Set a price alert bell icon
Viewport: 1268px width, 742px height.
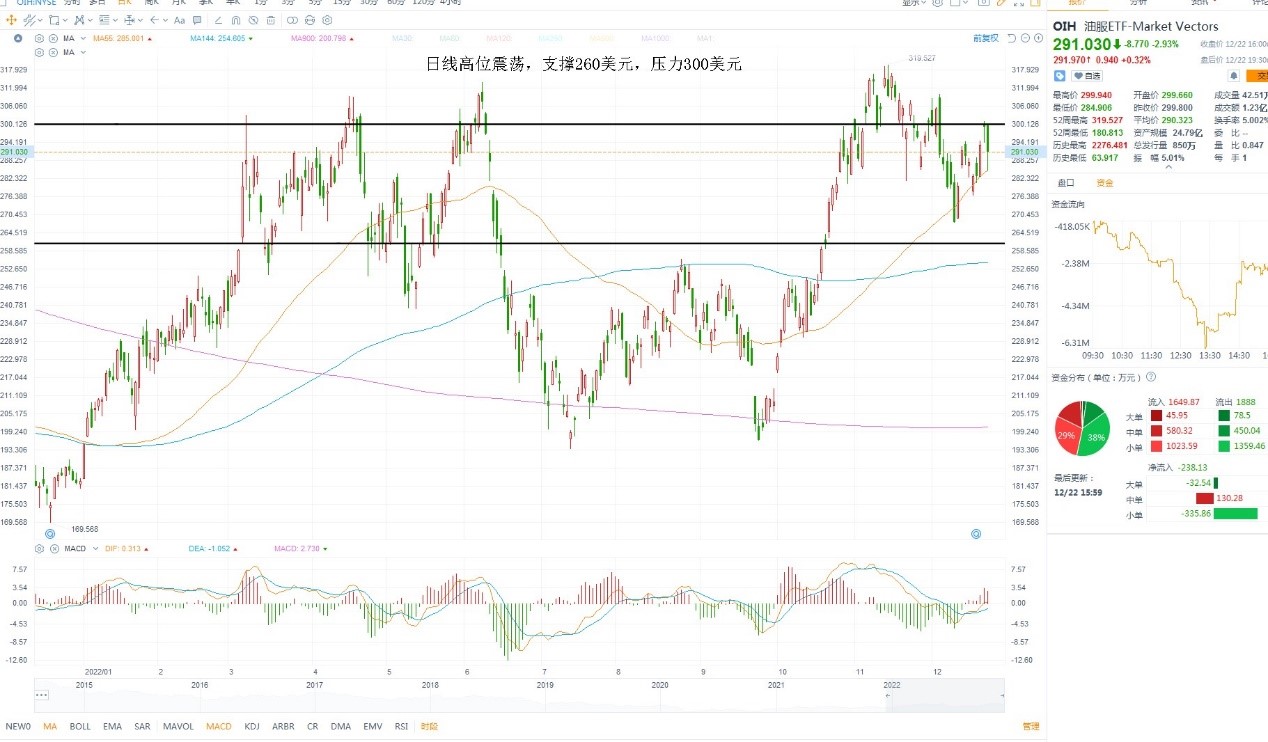1234,76
